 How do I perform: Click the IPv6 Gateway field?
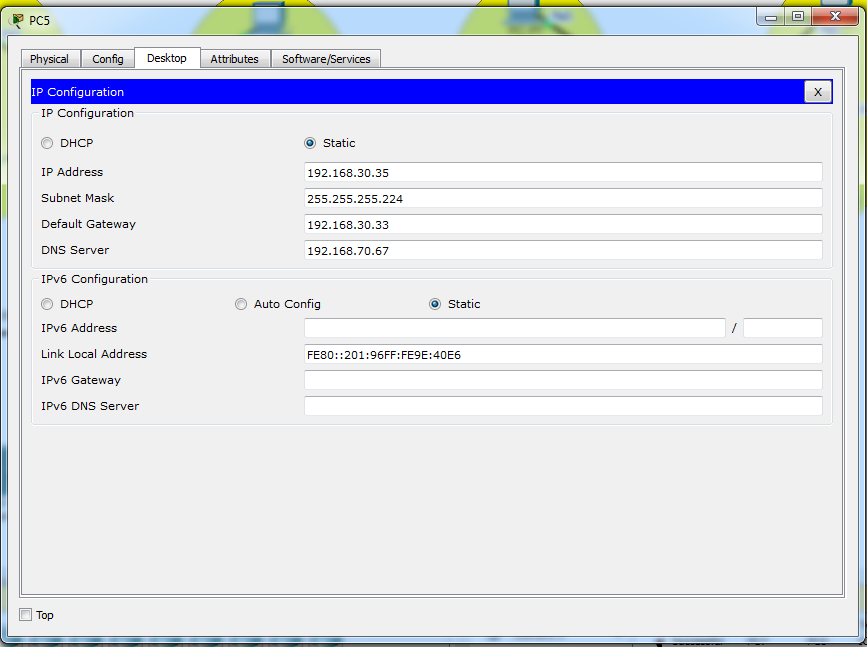point(563,379)
